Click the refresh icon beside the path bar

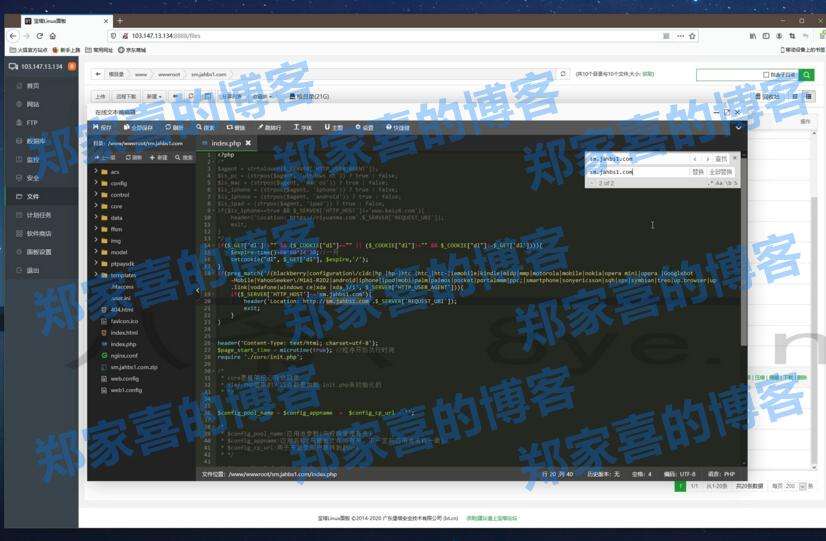point(563,74)
